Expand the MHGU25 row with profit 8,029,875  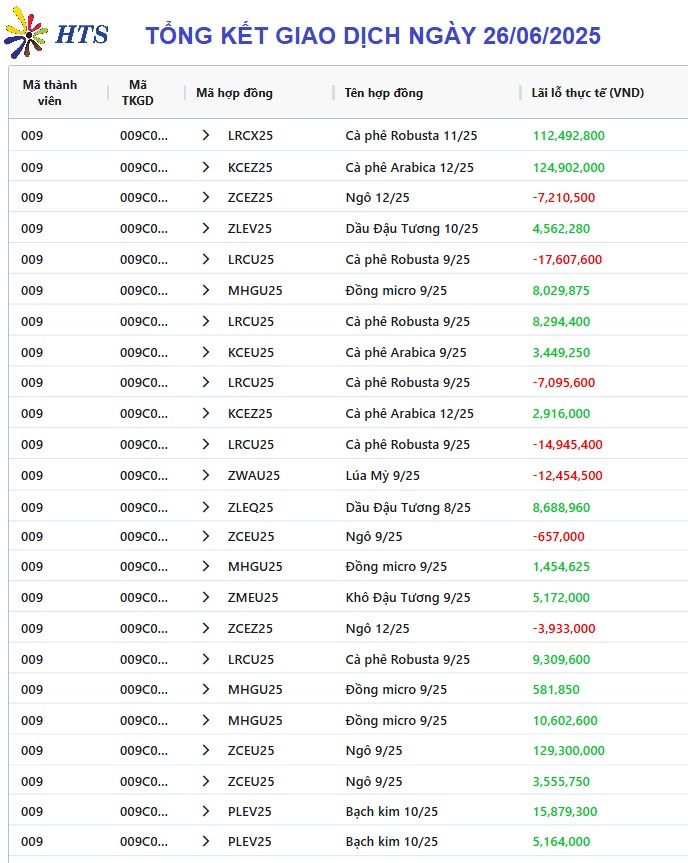click(206, 290)
